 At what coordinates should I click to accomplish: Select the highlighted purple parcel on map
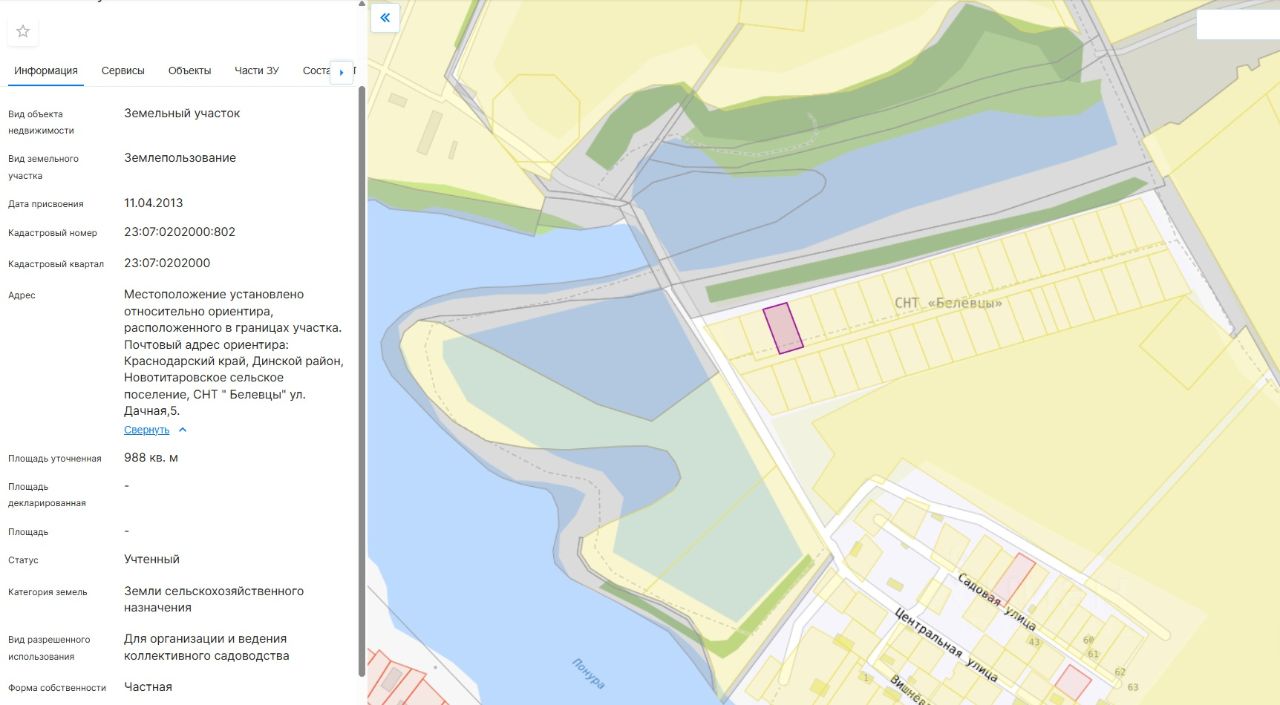(783, 328)
